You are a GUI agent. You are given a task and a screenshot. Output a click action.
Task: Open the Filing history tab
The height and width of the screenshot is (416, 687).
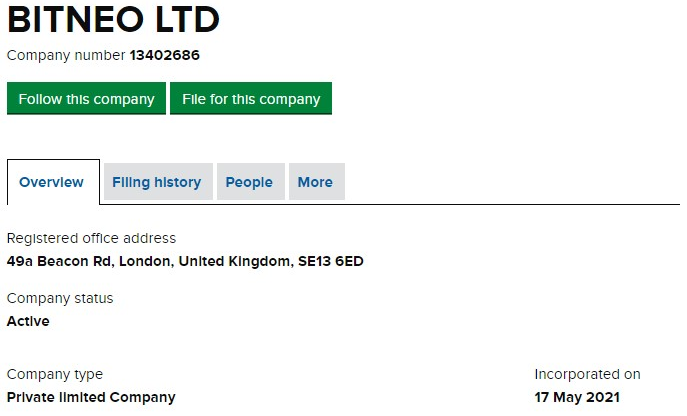tap(157, 182)
